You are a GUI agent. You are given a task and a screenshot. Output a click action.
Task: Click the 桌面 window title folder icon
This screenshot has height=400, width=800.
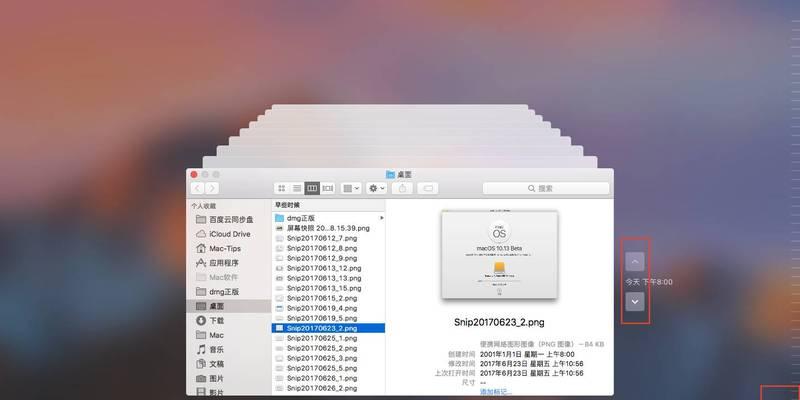[391, 174]
